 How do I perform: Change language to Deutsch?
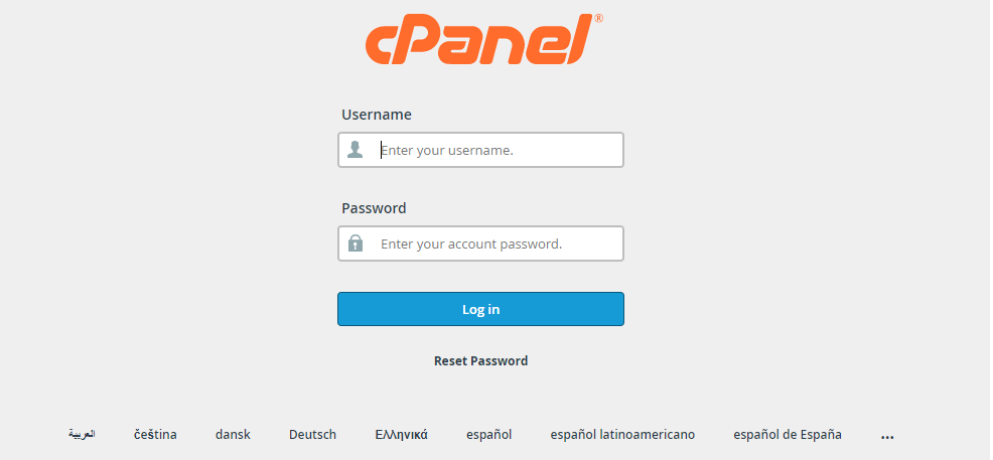point(312,435)
